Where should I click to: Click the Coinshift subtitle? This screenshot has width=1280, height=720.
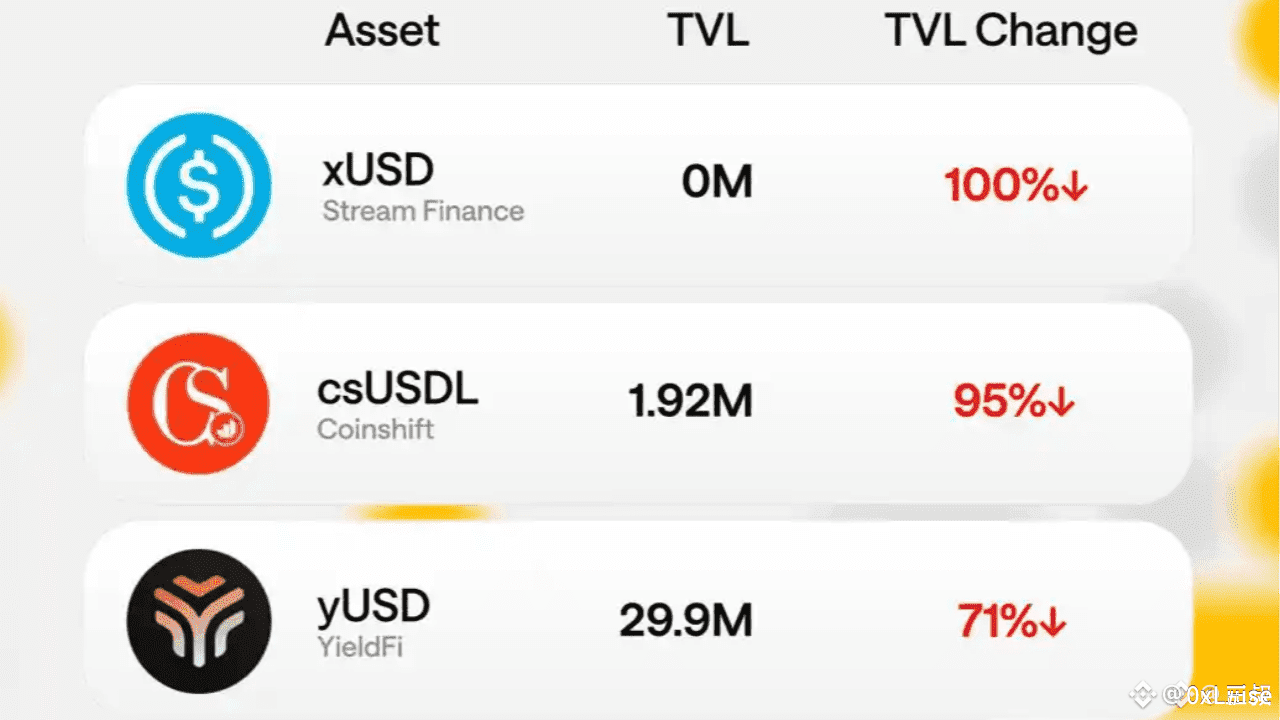coord(375,430)
